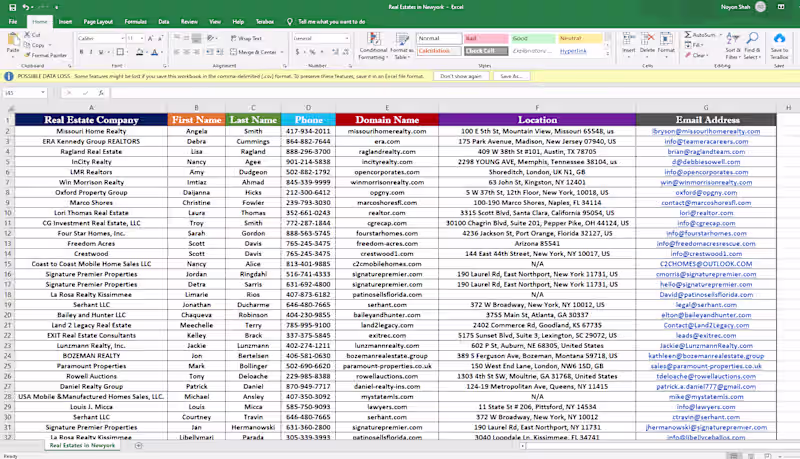Click the Increase Decimal icon
The image size is (800, 459).
335,52
